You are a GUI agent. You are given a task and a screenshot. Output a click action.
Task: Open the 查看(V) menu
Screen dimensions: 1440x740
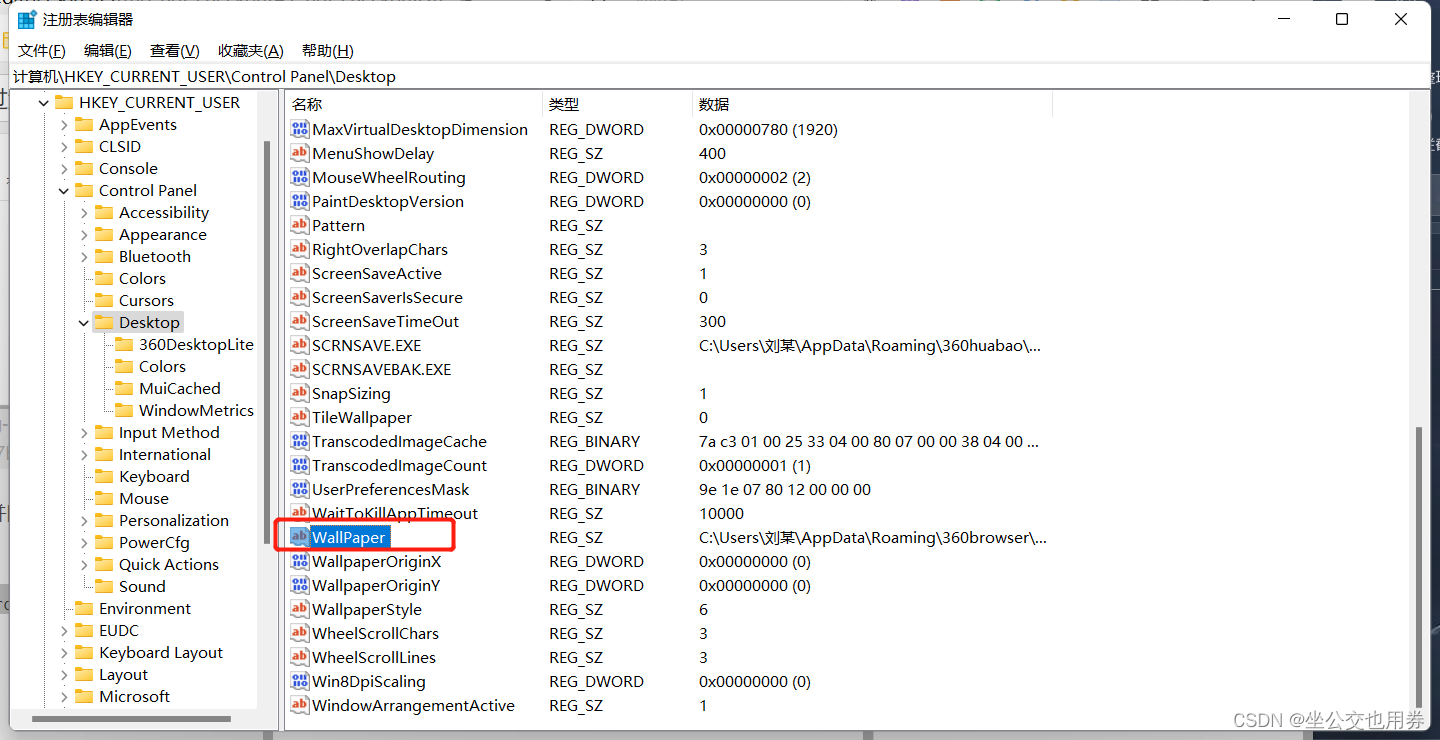point(175,51)
